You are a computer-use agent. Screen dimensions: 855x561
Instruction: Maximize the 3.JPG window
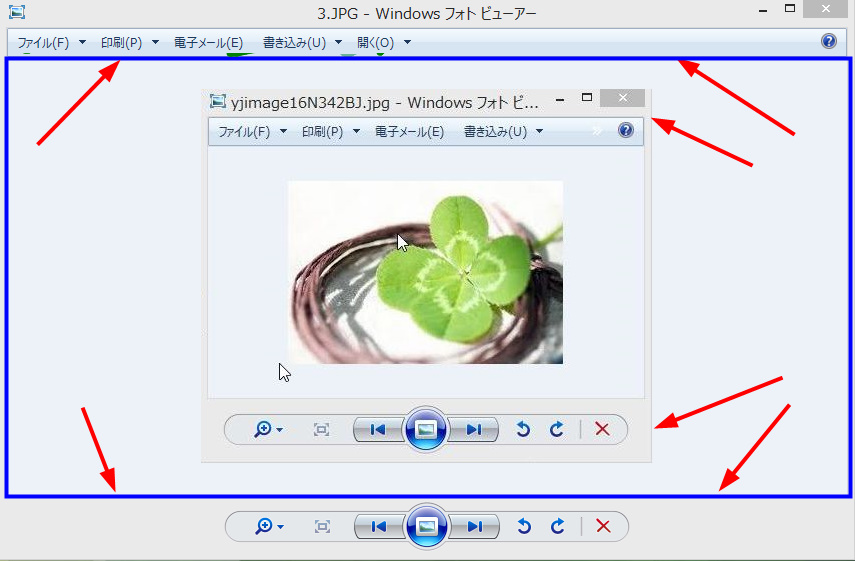(x=790, y=8)
